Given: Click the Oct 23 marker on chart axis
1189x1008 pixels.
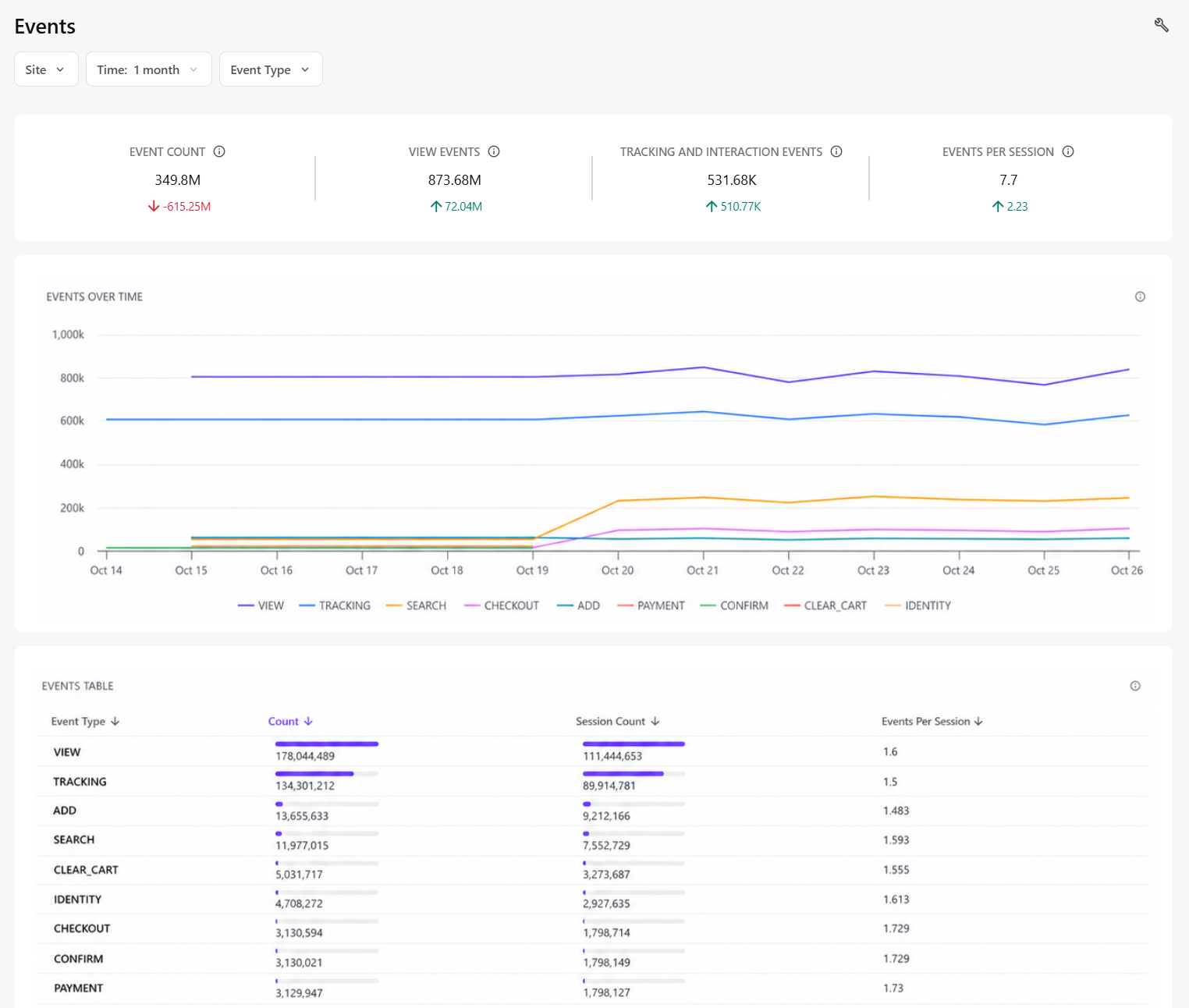Looking at the screenshot, I should click(x=873, y=570).
